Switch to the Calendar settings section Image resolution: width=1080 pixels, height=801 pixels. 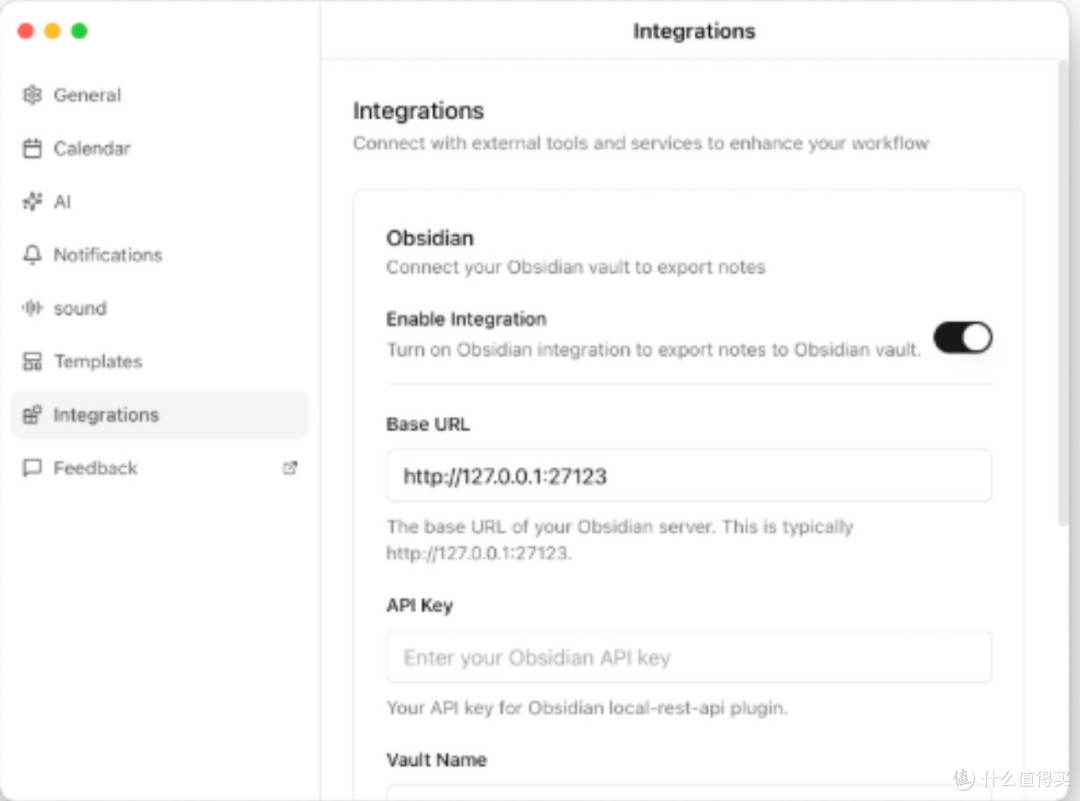(x=92, y=148)
